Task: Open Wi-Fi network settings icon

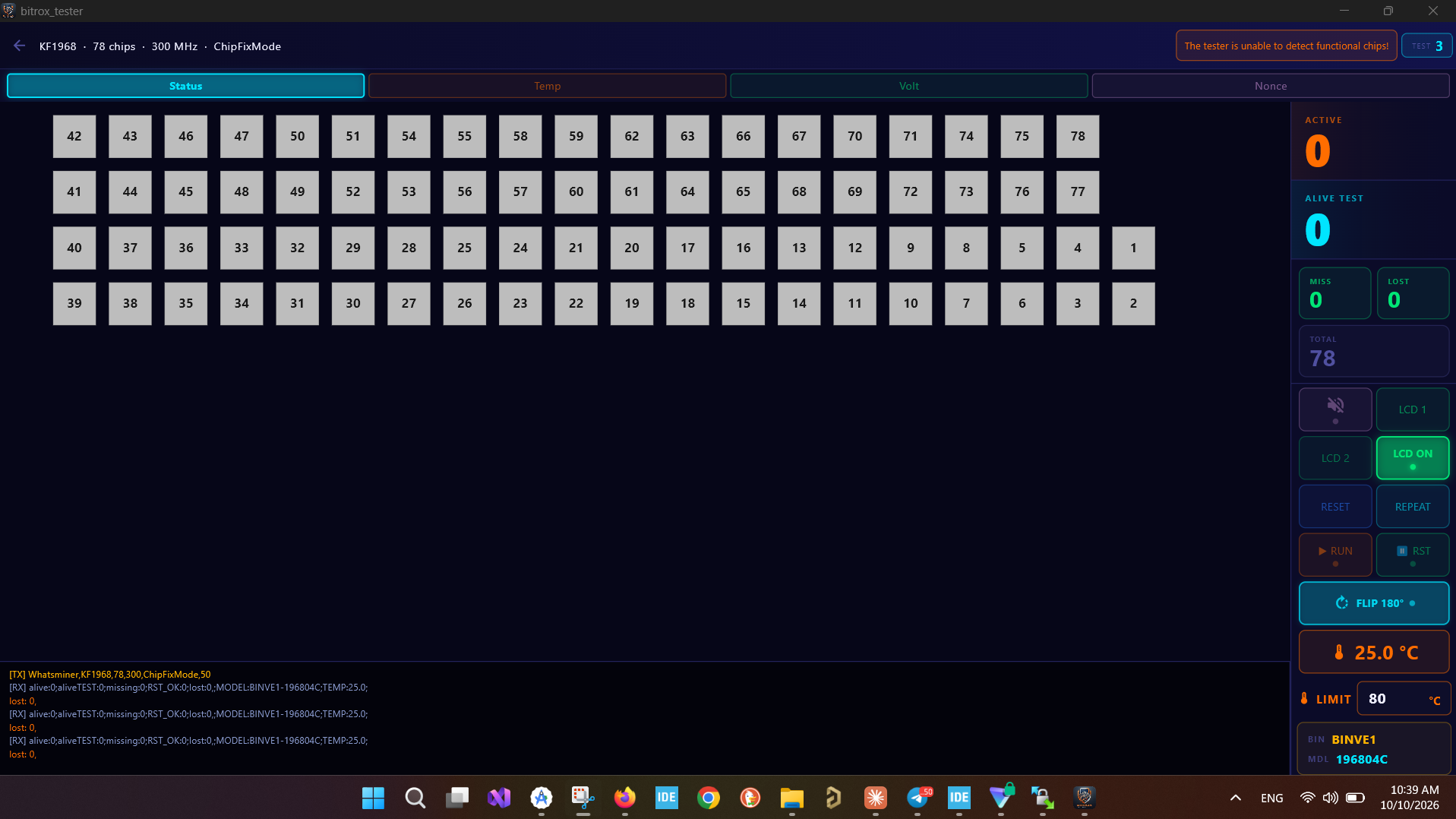Action: tap(1307, 798)
